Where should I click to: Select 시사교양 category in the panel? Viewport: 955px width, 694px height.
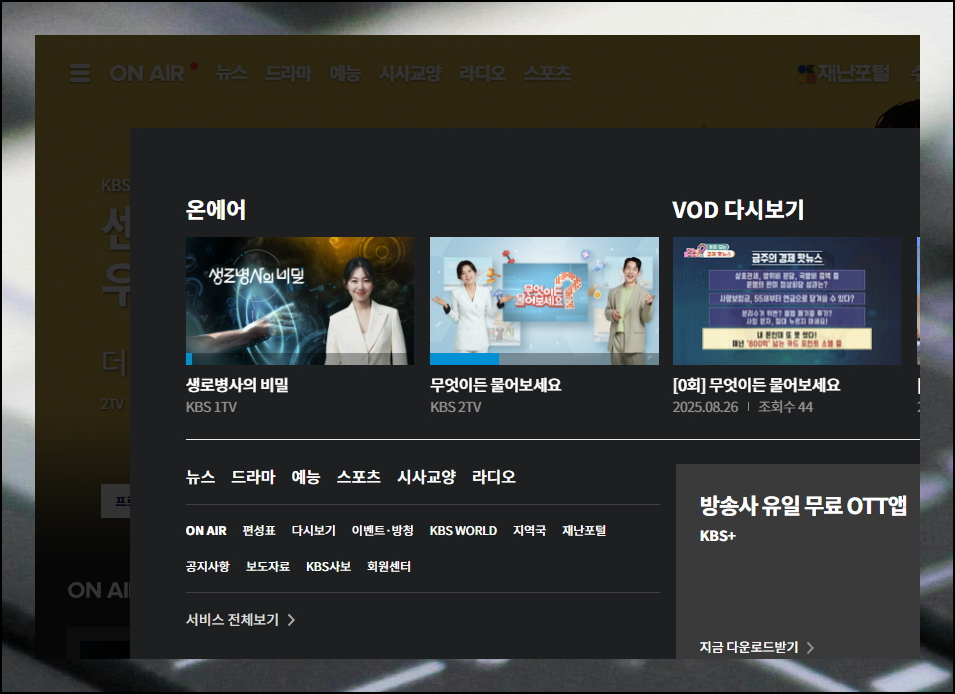coord(426,476)
